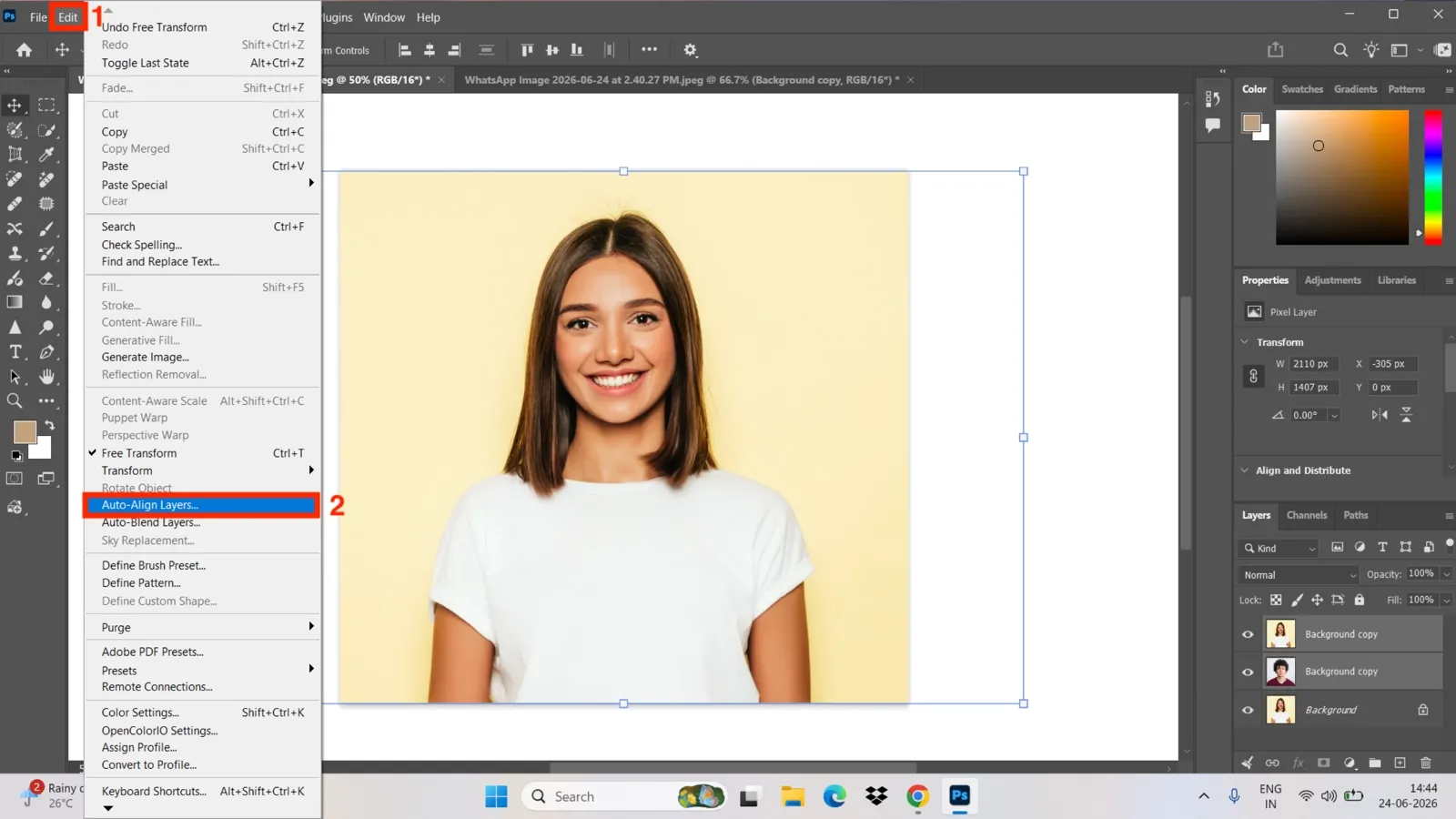Open the Fill slider arrow
This screenshot has width=1456, height=819.
pyautogui.click(x=1446, y=600)
